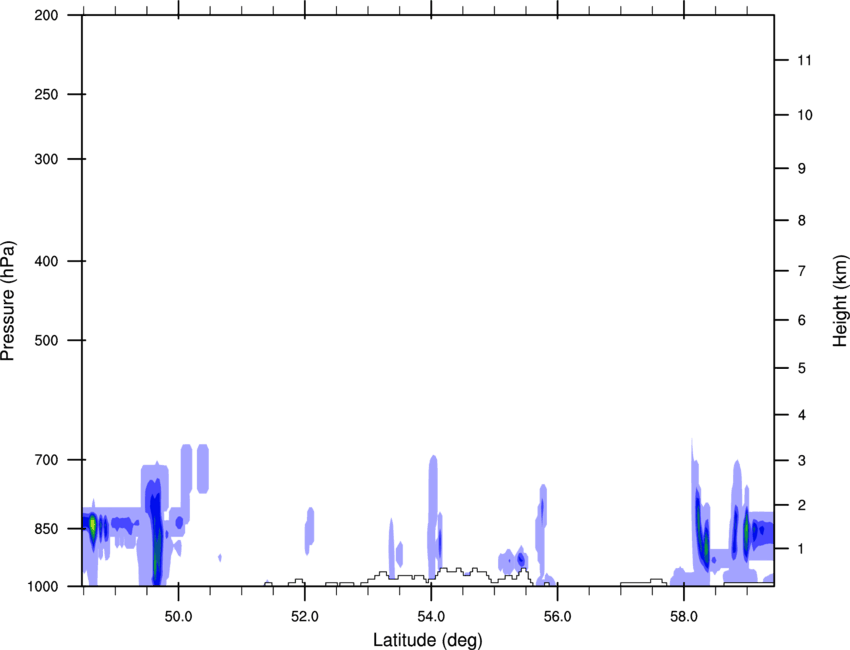Image resolution: width=850 pixels, height=650 pixels.
Task: Click the 4 km height label
Action: 802,415
